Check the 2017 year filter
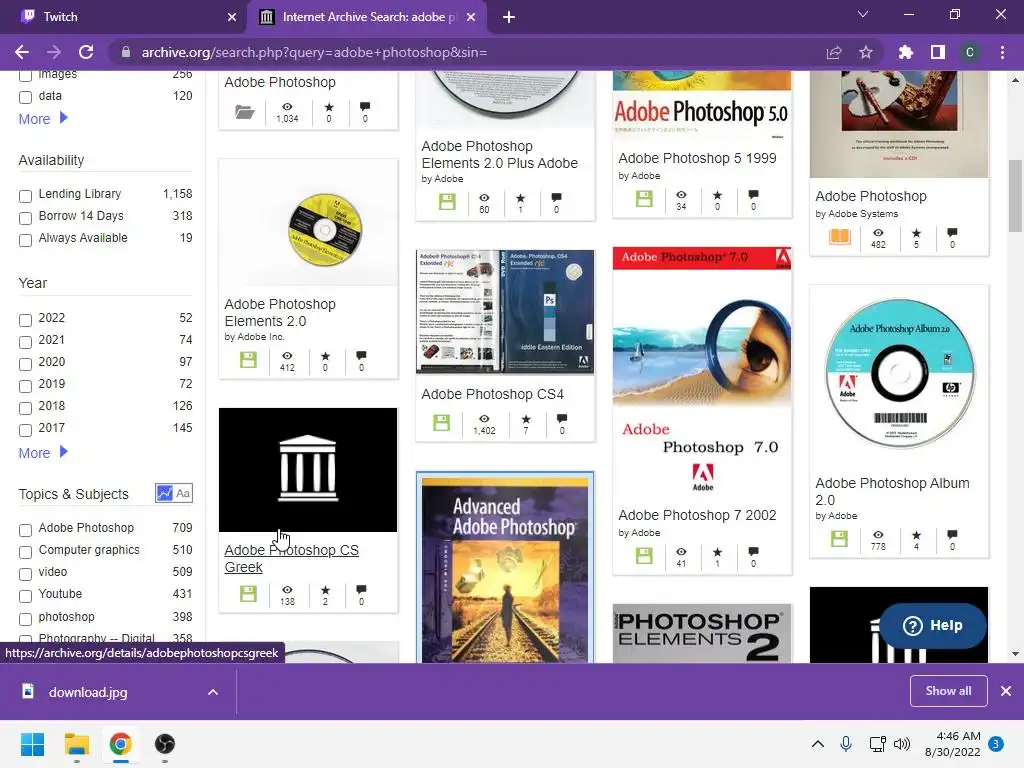 25,430
